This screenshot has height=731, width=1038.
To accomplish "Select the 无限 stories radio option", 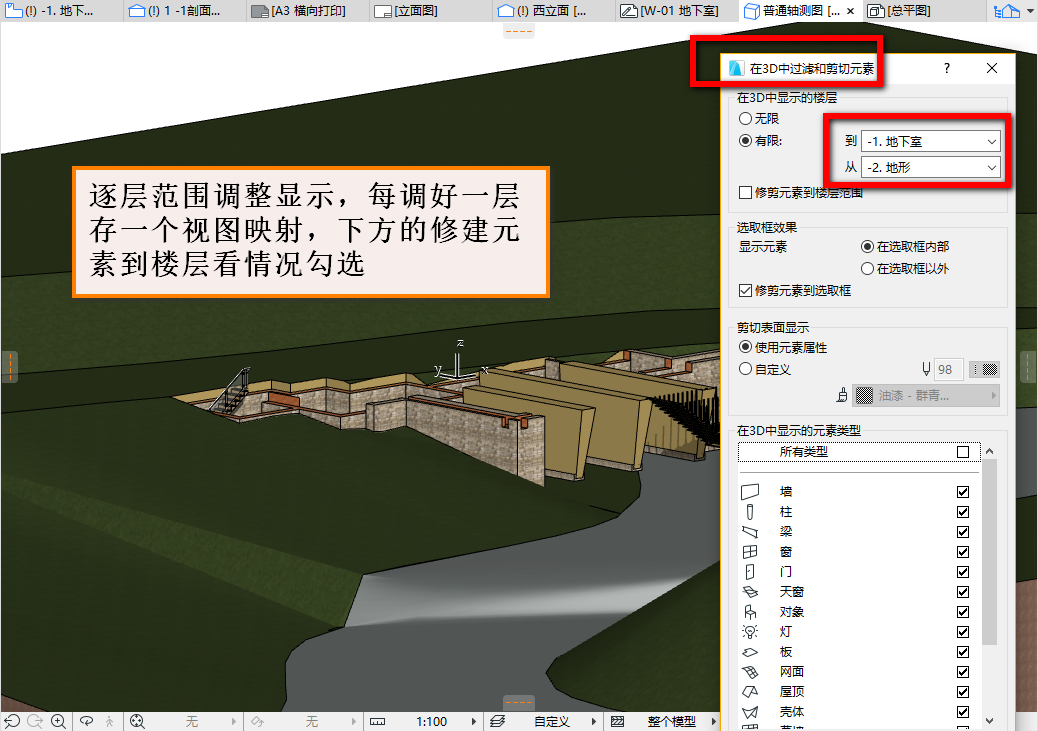I will [759, 119].
